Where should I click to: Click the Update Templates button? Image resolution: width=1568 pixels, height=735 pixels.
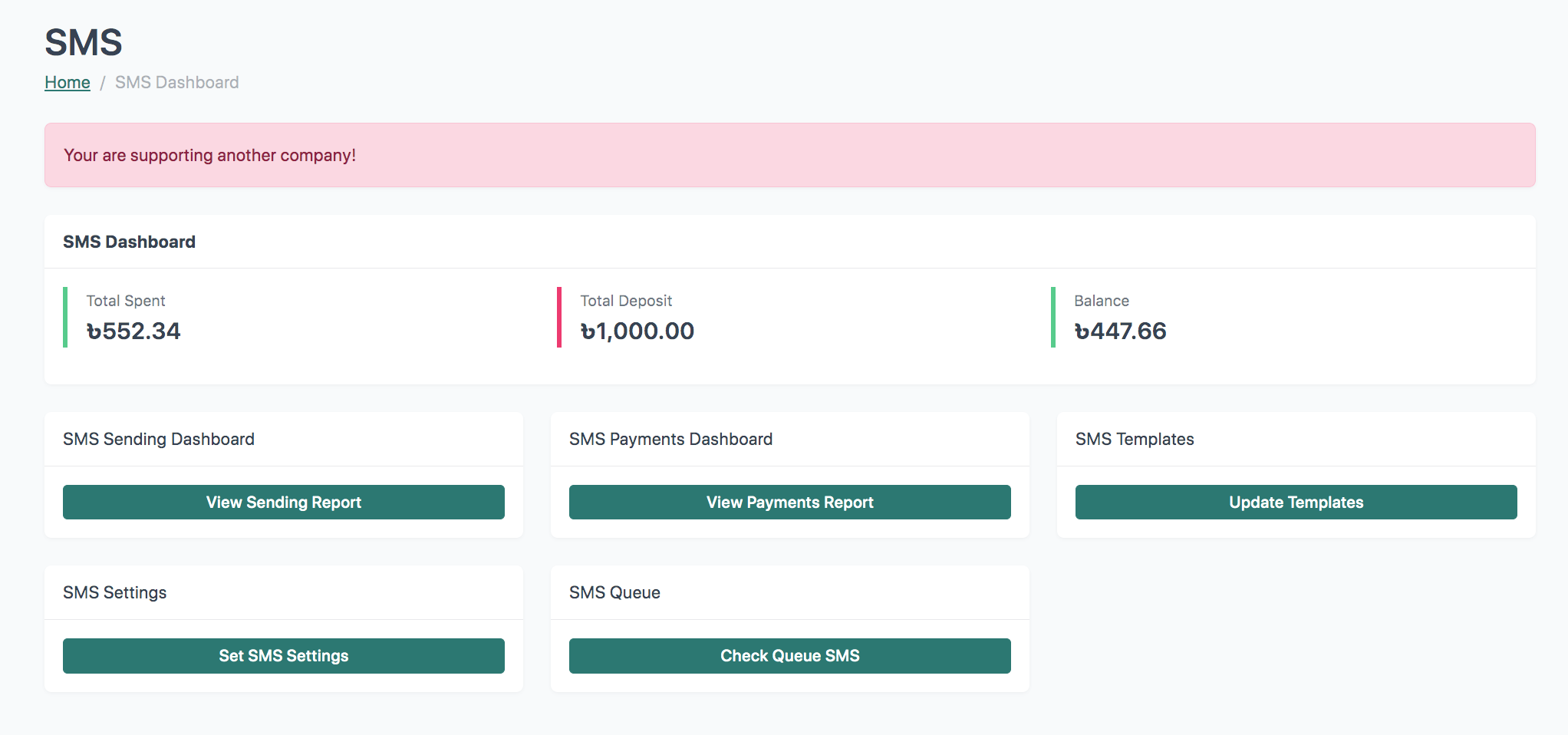[1296, 502]
